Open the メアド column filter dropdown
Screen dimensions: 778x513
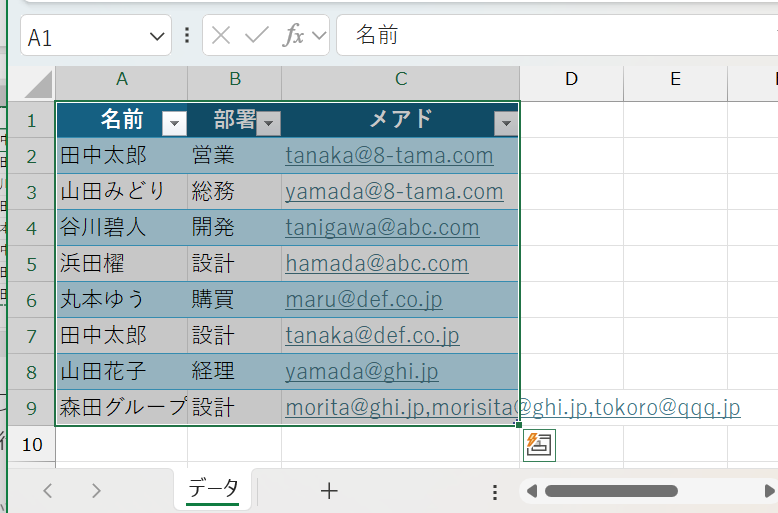506,123
